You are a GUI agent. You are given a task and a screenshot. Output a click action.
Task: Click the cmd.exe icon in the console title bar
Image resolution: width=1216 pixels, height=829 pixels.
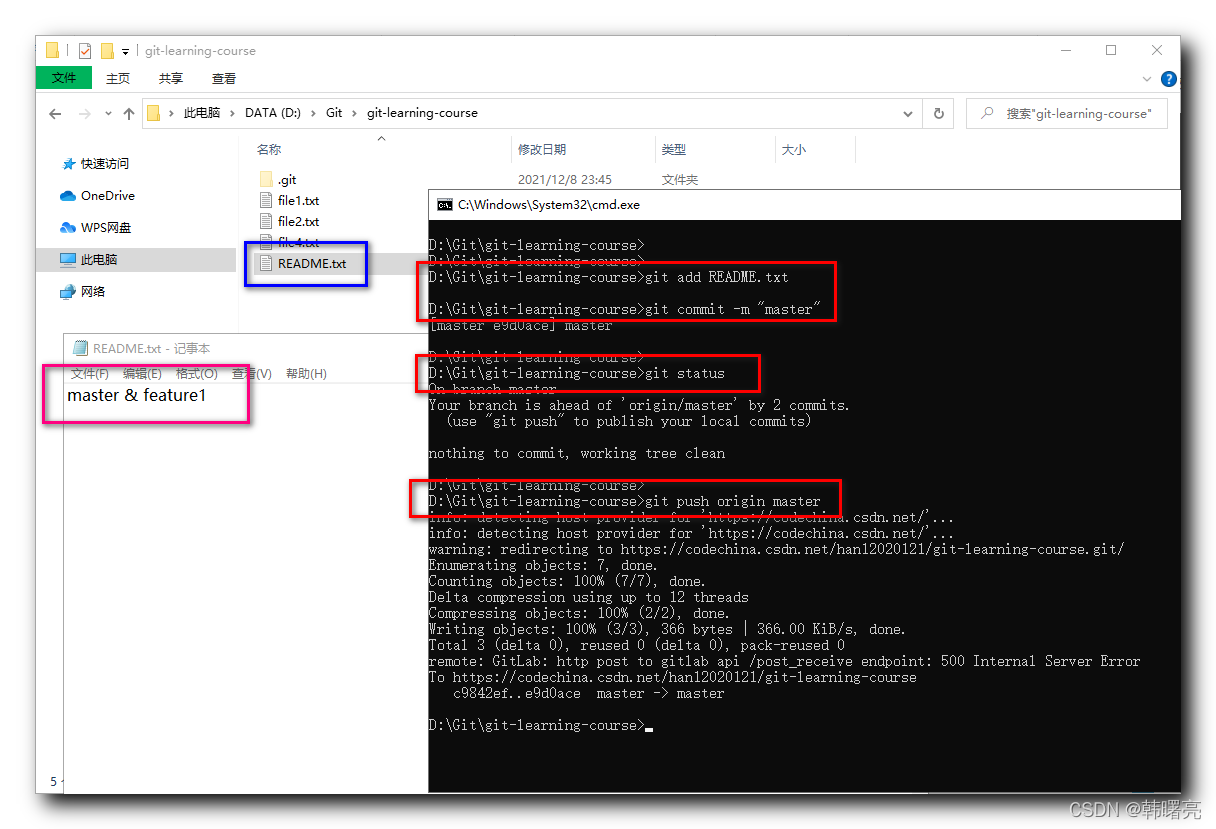(445, 205)
